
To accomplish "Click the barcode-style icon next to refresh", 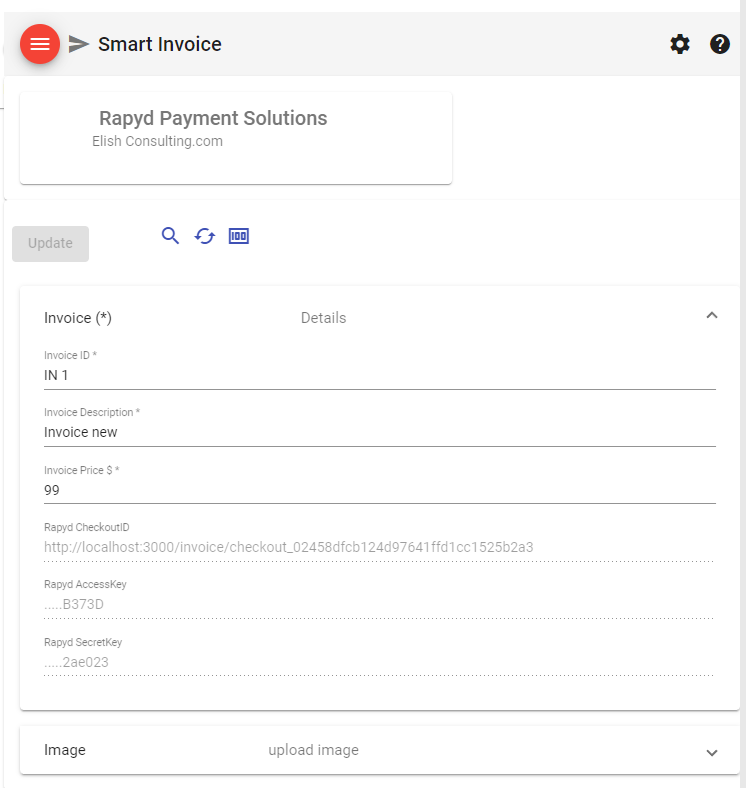I will [239, 236].
